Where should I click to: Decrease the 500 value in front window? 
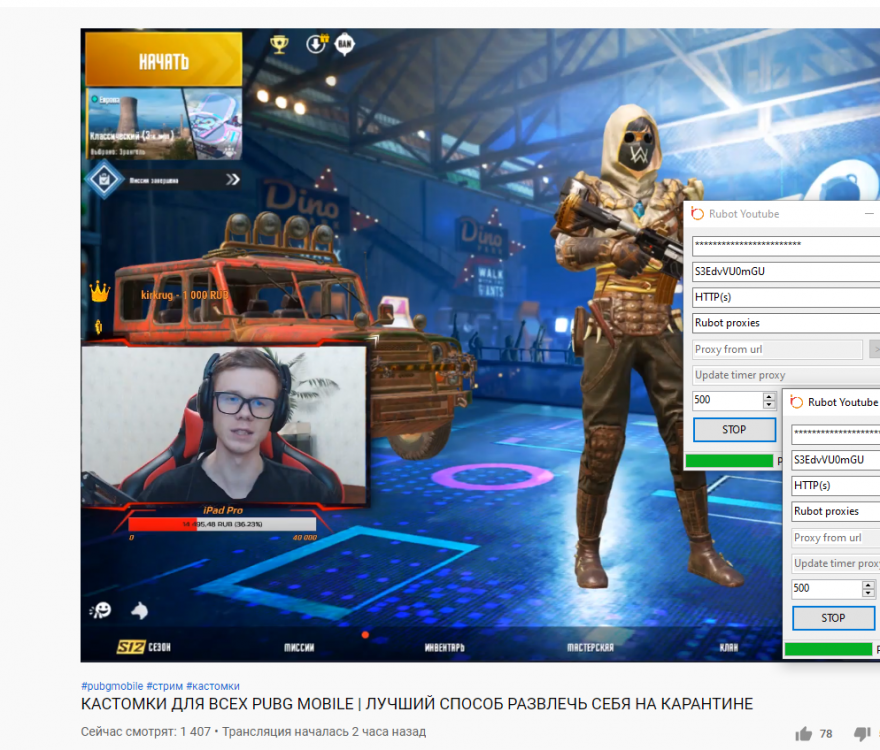868,593
